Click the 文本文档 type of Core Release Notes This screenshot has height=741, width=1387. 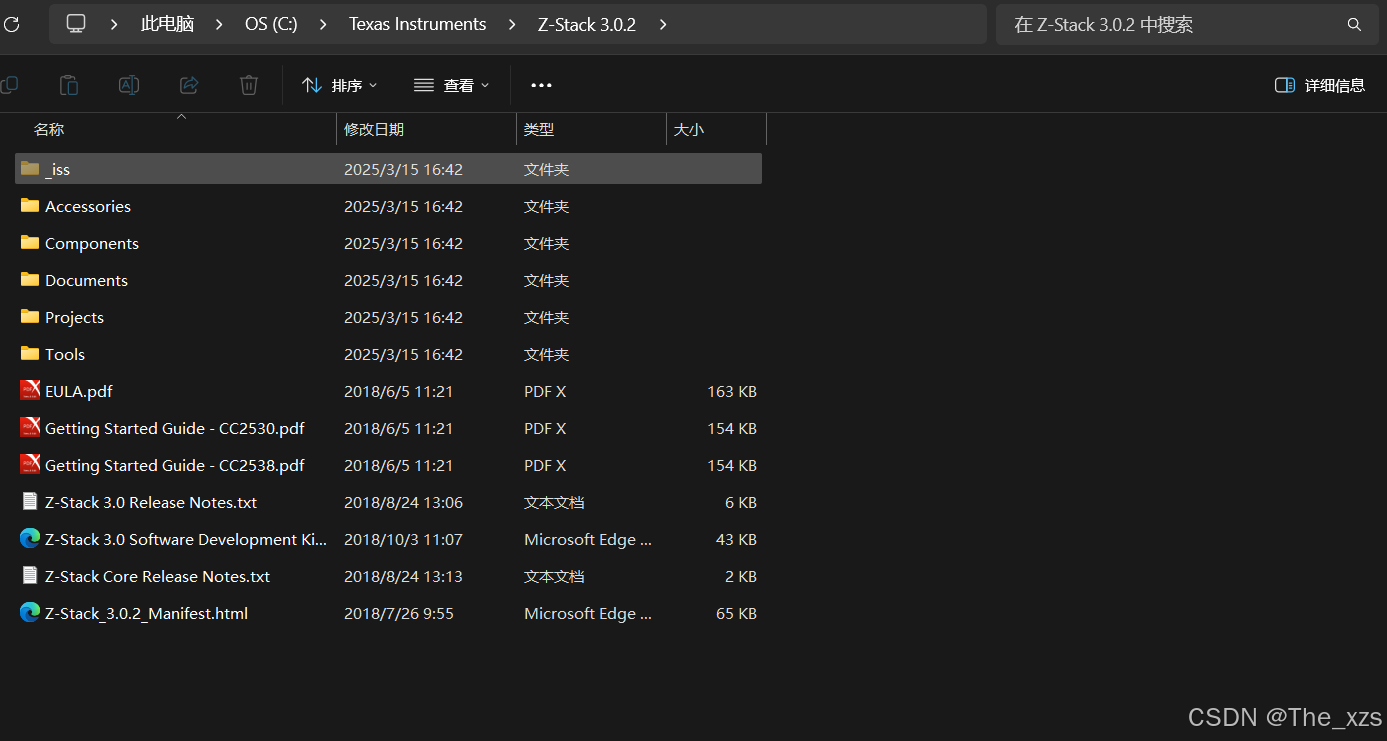click(x=554, y=576)
